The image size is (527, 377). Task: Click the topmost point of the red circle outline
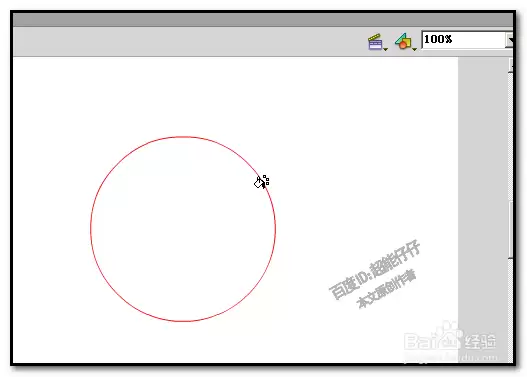[183, 137]
